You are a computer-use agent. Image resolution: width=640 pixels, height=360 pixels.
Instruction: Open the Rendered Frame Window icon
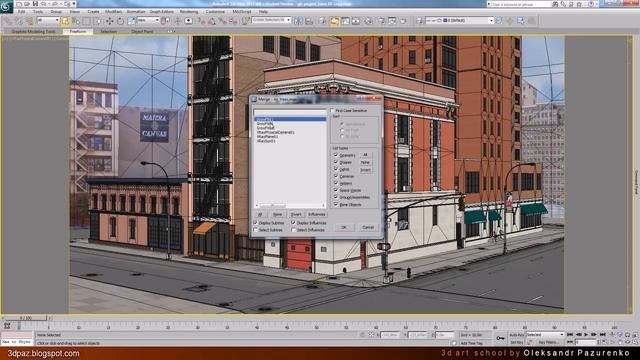[x=392, y=21]
